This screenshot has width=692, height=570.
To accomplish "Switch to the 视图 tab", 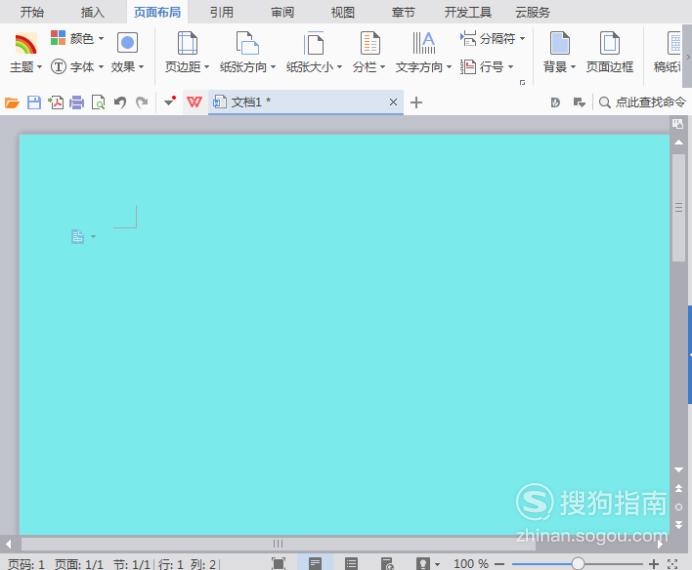I will 343,12.
